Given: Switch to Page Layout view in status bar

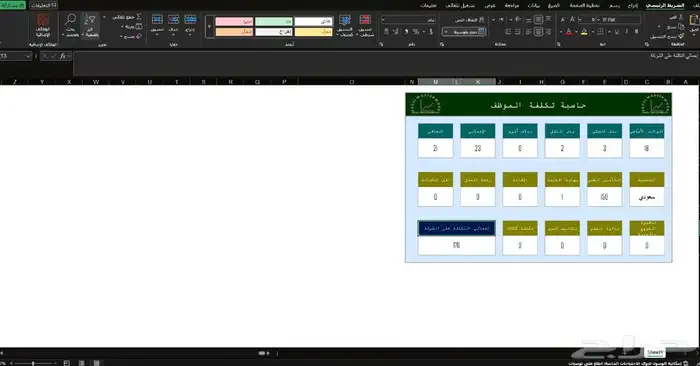Looking at the screenshot, I should click(x=82, y=363).
